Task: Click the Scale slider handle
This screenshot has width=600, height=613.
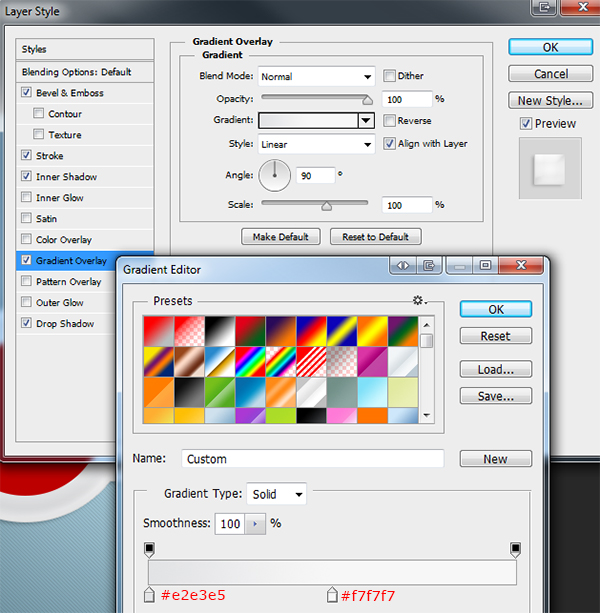Action: point(327,206)
